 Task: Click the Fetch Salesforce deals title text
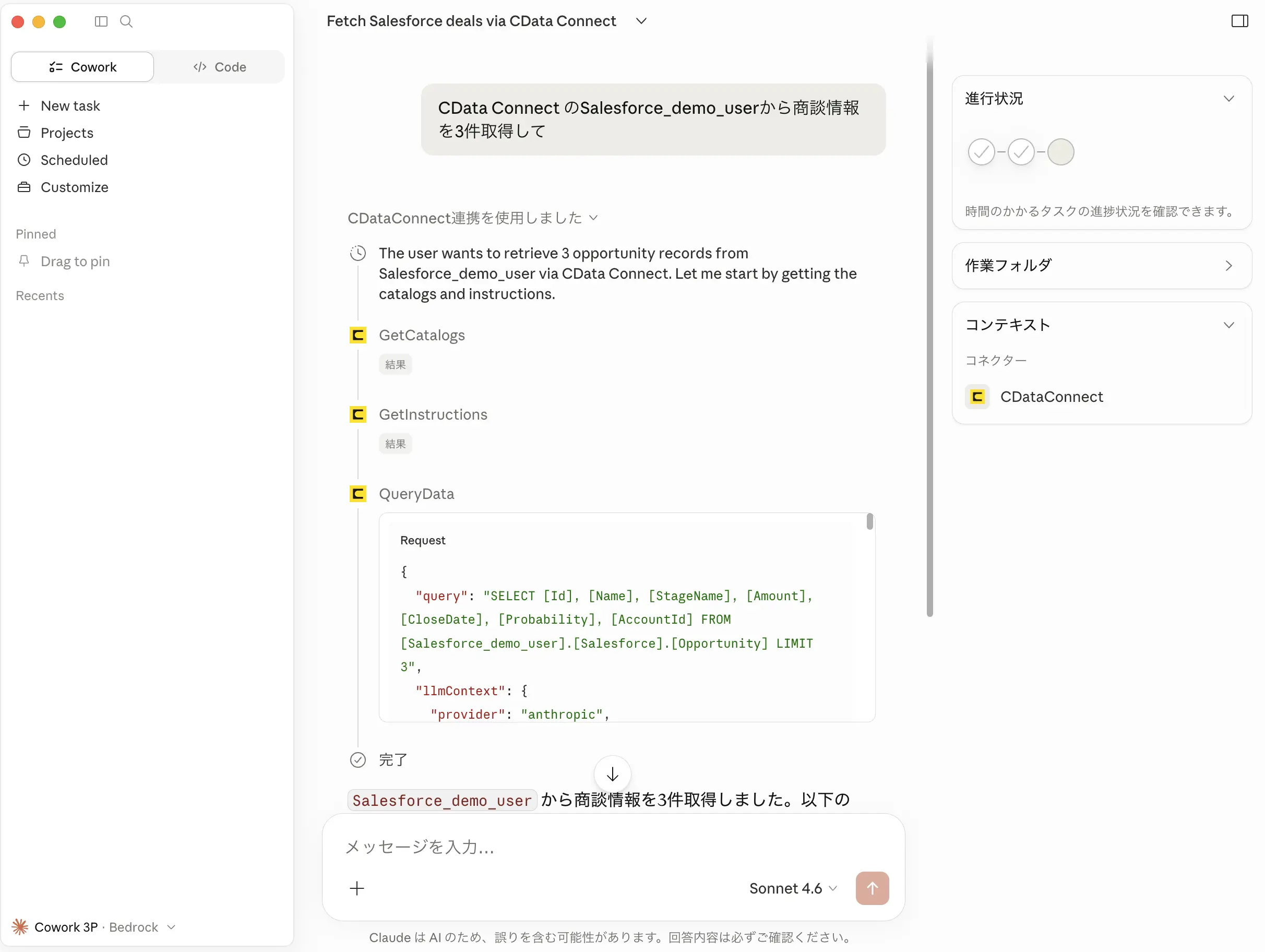point(471,21)
